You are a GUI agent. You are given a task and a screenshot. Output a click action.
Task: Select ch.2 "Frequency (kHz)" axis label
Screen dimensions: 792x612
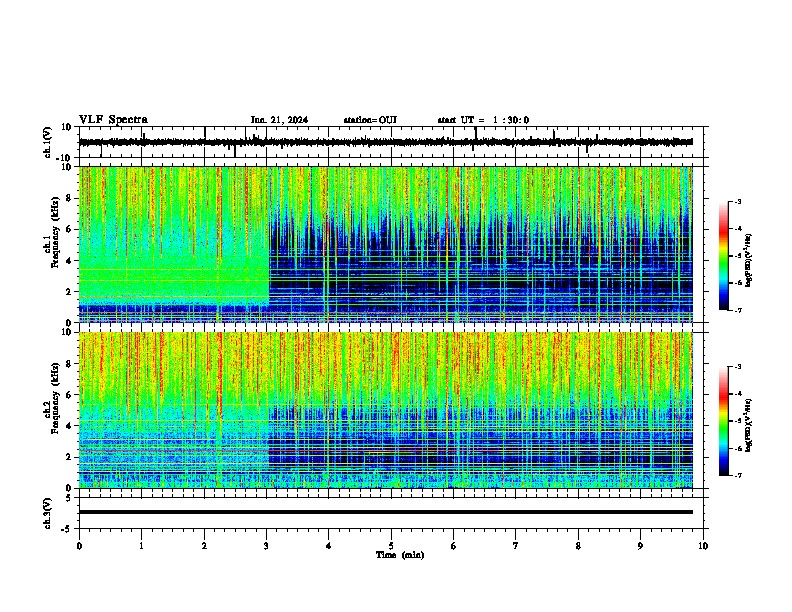[55, 398]
